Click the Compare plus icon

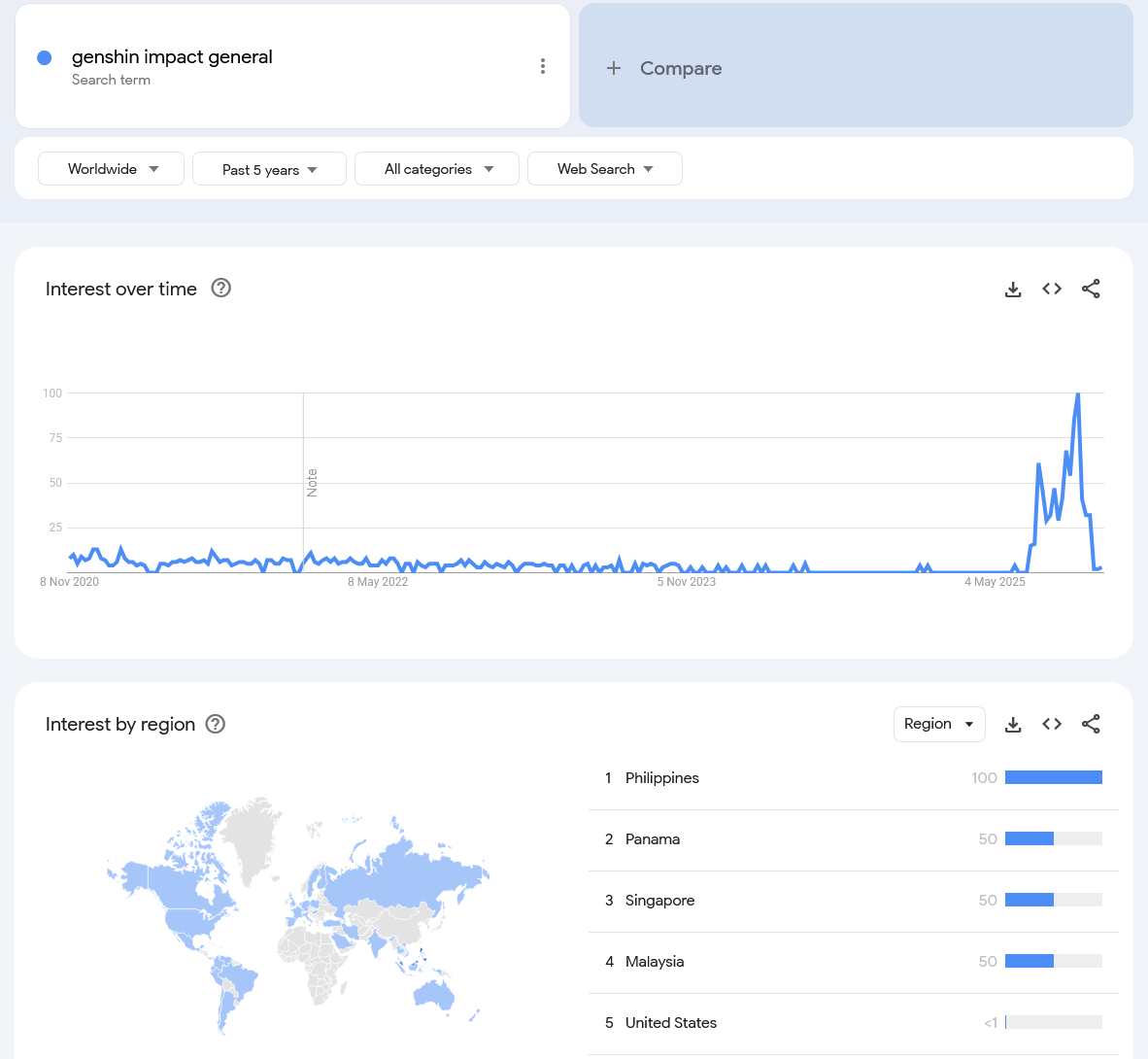click(614, 68)
